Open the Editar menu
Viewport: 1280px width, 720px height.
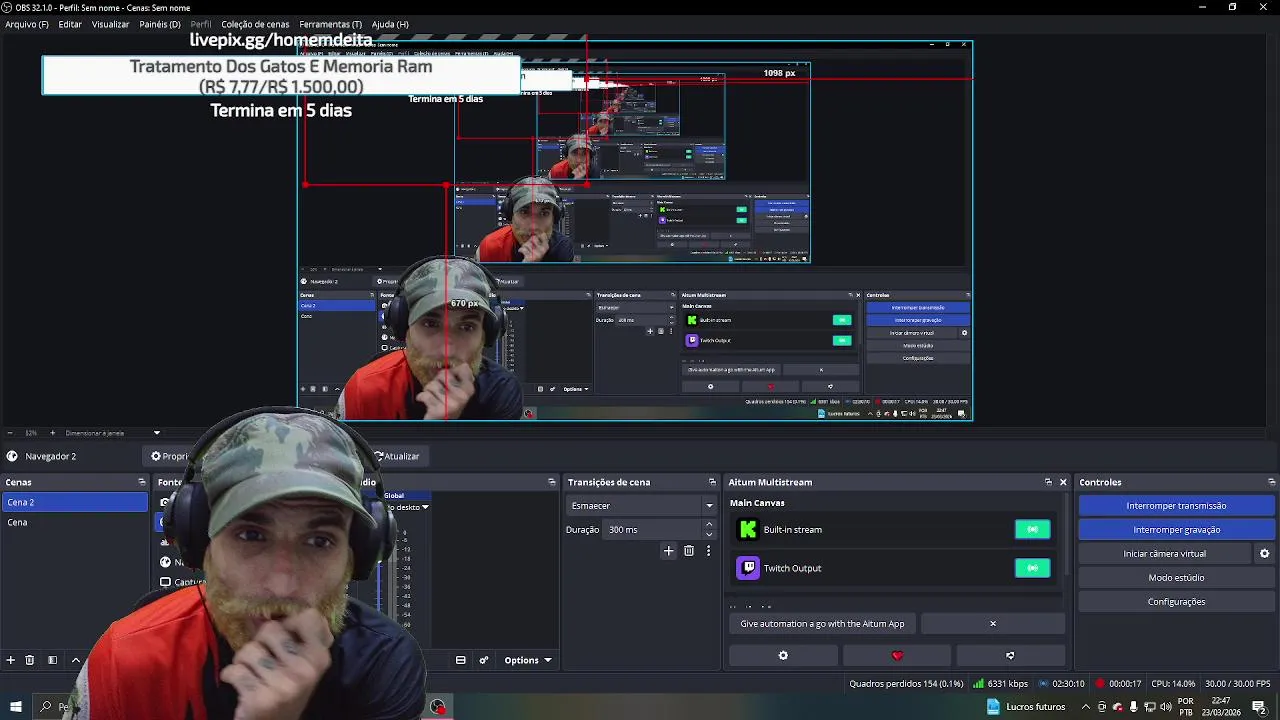tap(70, 24)
